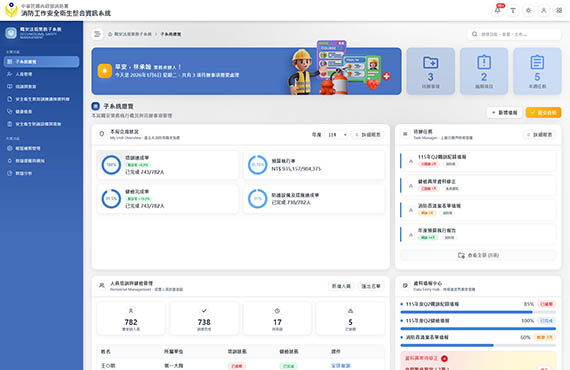Click the clock icon above 17

(x=277, y=311)
